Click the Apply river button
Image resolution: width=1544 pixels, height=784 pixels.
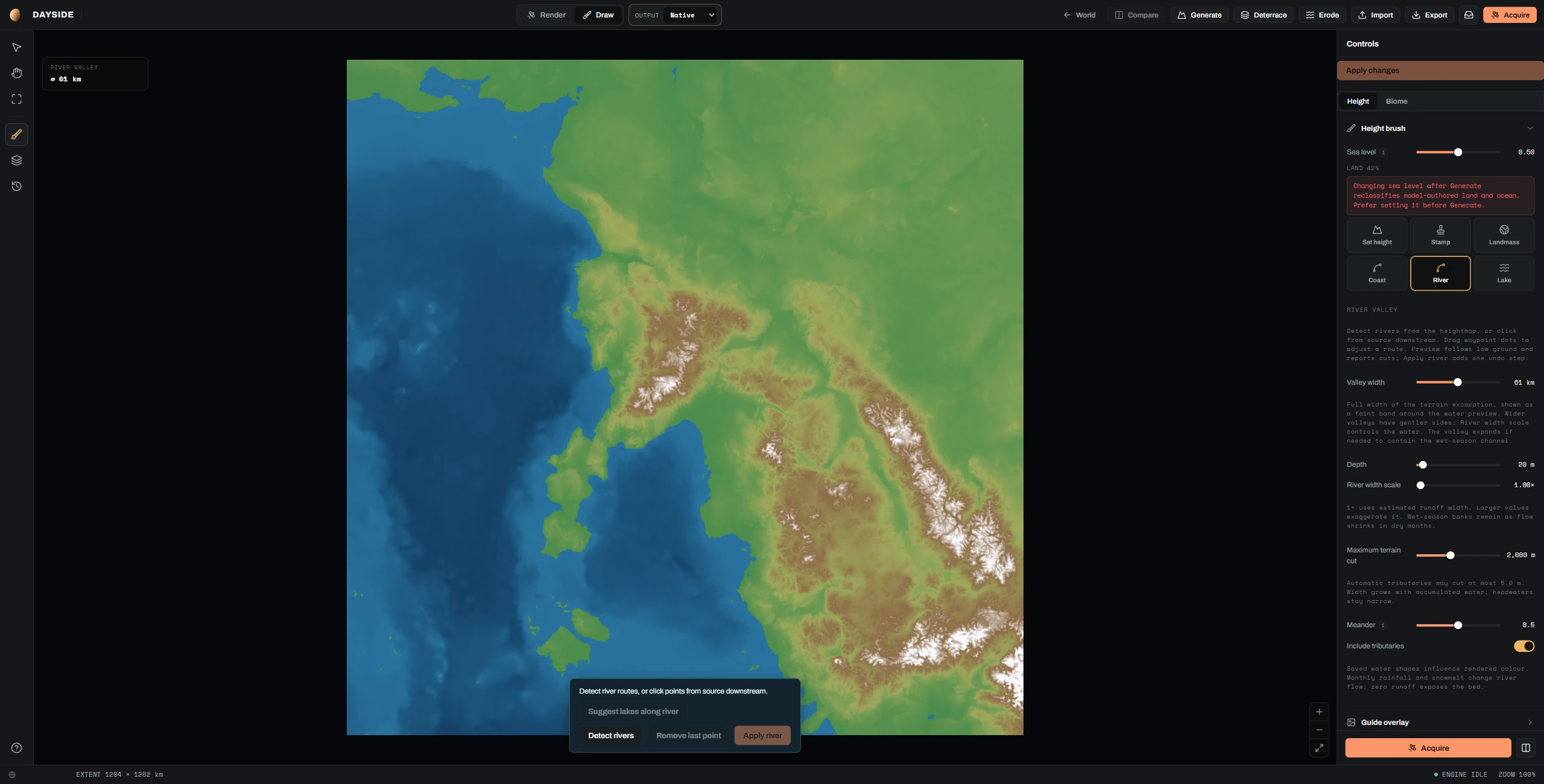[x=762, y=736]
